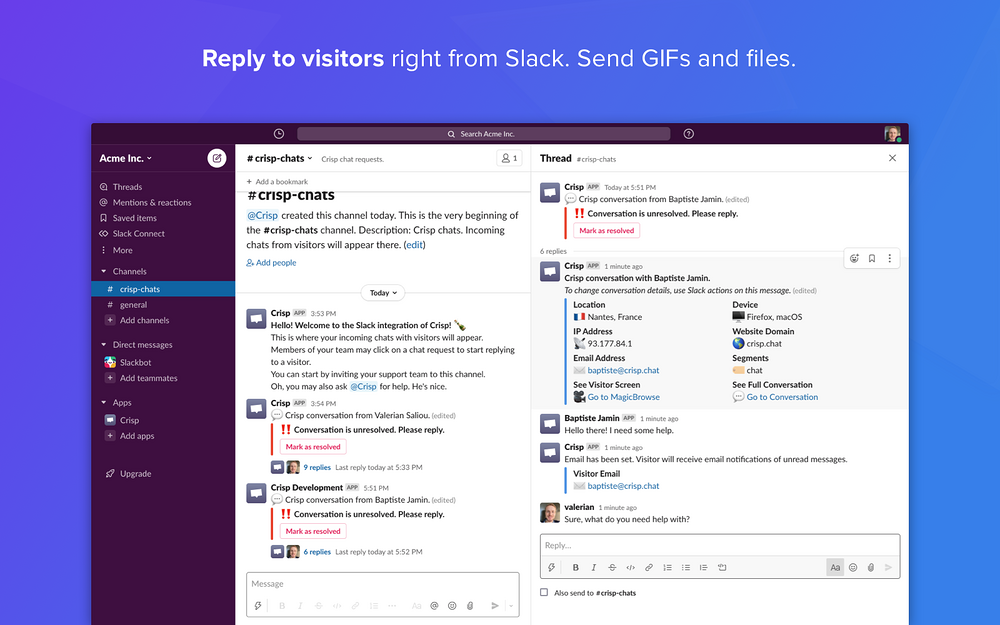The height and width of the screenshot is (625, 1000).
Task: Mention someone with @ icon in channel composer
Action: click(x=434, y=606)
